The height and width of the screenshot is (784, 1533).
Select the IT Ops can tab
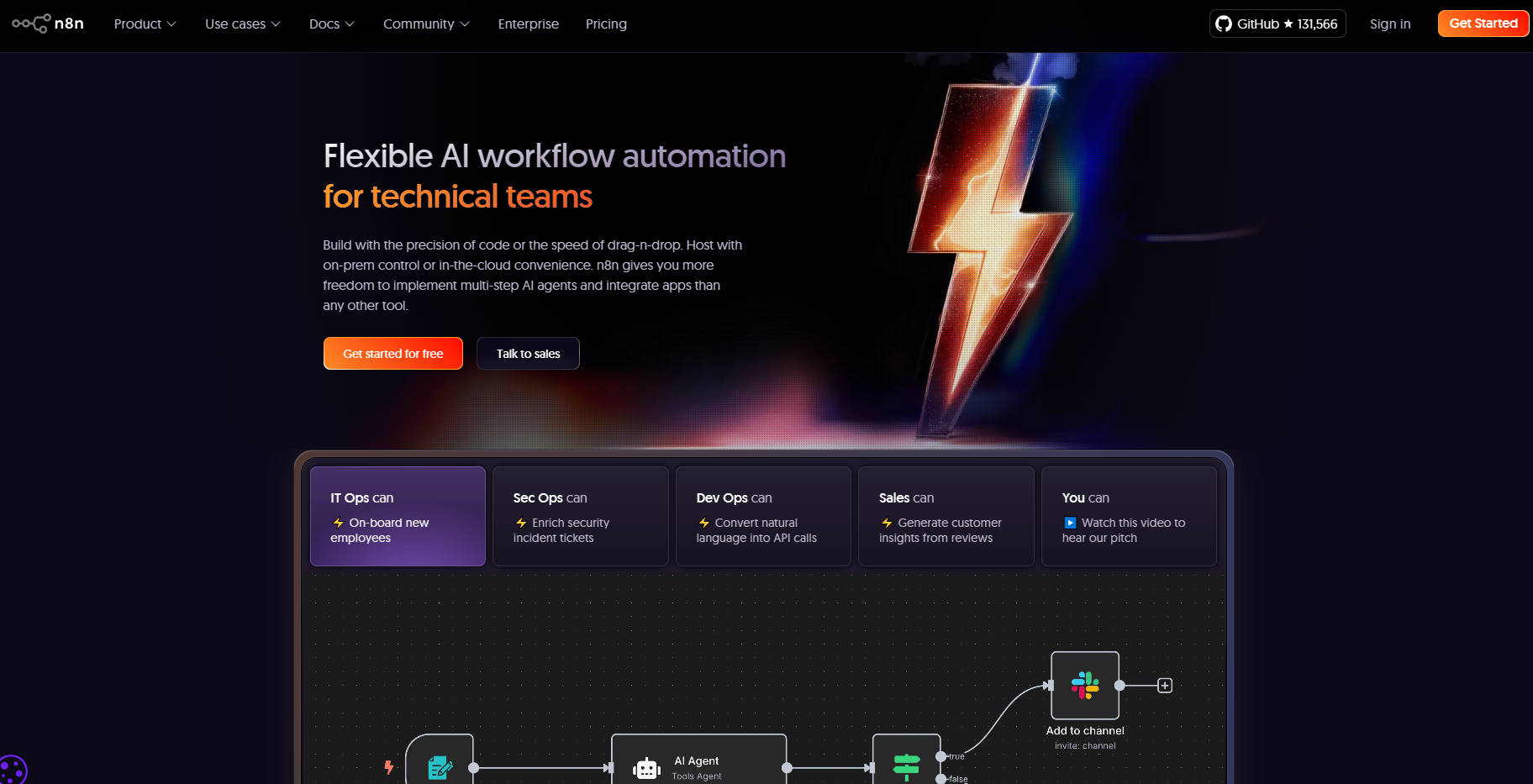(398, 516)
